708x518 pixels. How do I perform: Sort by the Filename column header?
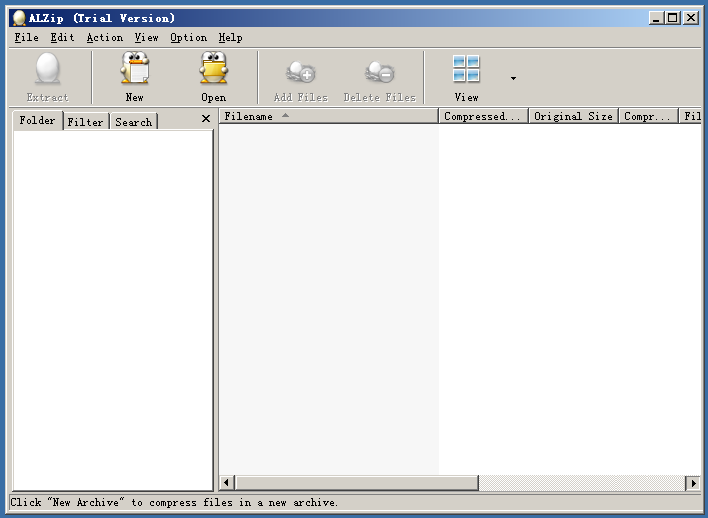coord(328,116)
